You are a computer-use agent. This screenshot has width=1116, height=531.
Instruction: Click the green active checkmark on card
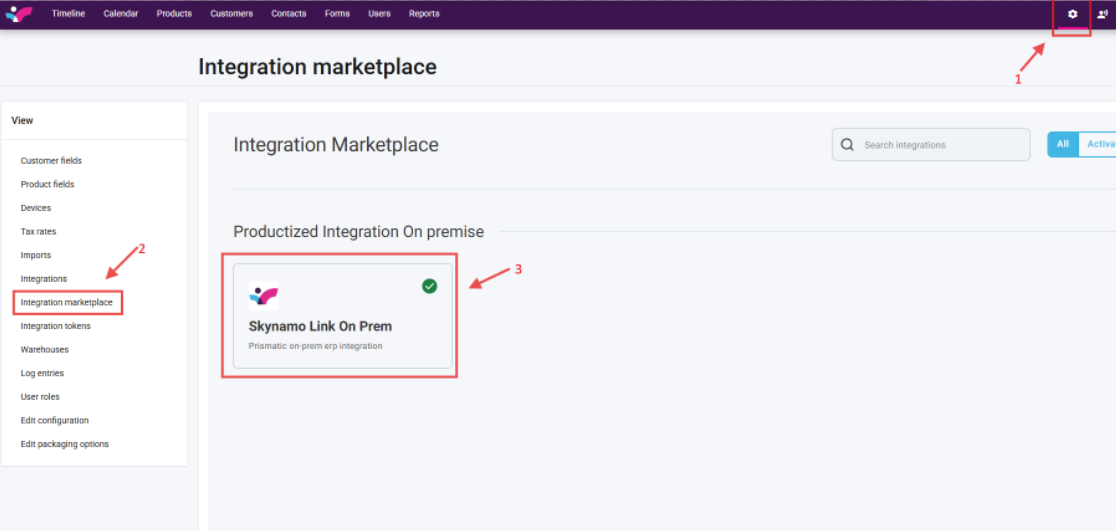[x=429, y=286]
